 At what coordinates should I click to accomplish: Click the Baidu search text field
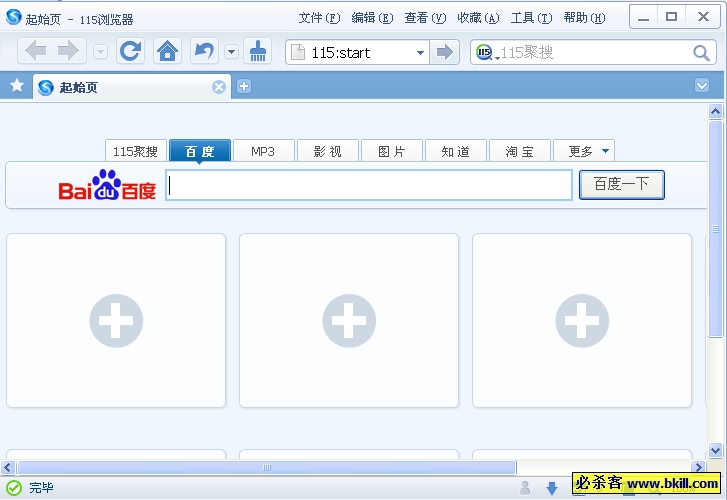[369, 185]
